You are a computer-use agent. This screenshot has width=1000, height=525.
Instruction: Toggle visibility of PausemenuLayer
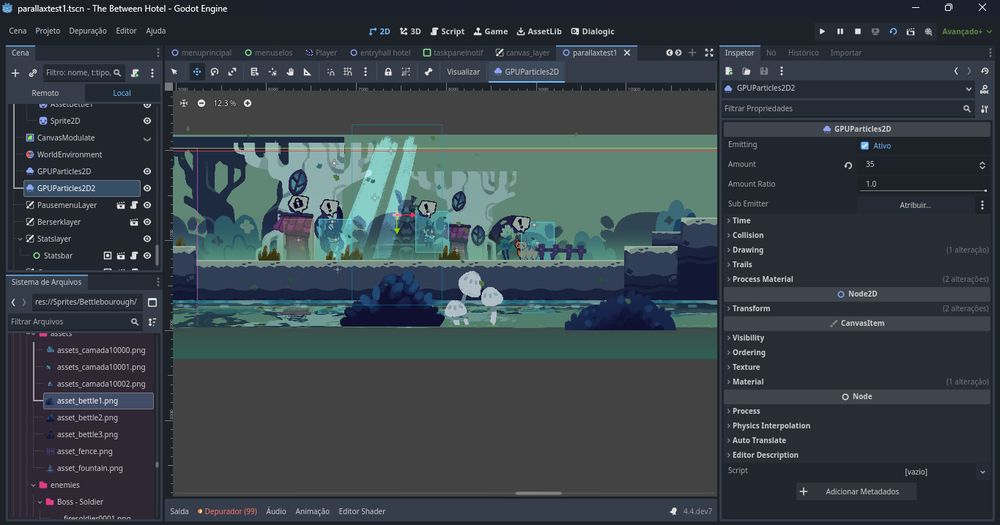click(x=147, y=205)
